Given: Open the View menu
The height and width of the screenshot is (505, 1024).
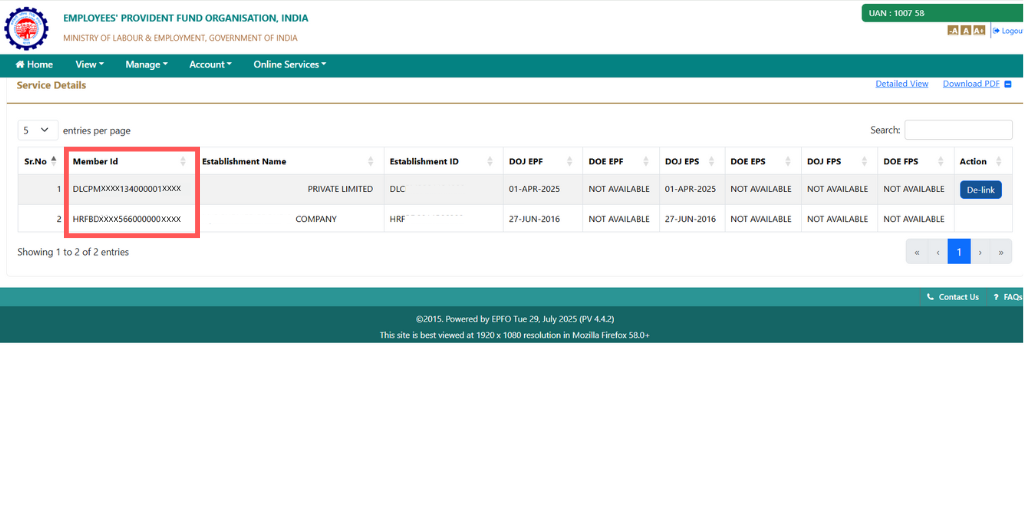Looking at the screenshot, I should point(89,65).
